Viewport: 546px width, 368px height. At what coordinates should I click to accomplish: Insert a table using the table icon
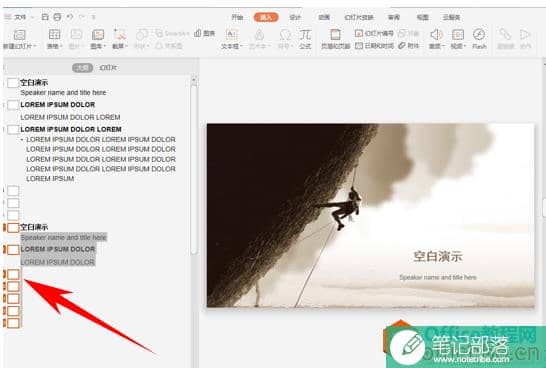(55, 34)
